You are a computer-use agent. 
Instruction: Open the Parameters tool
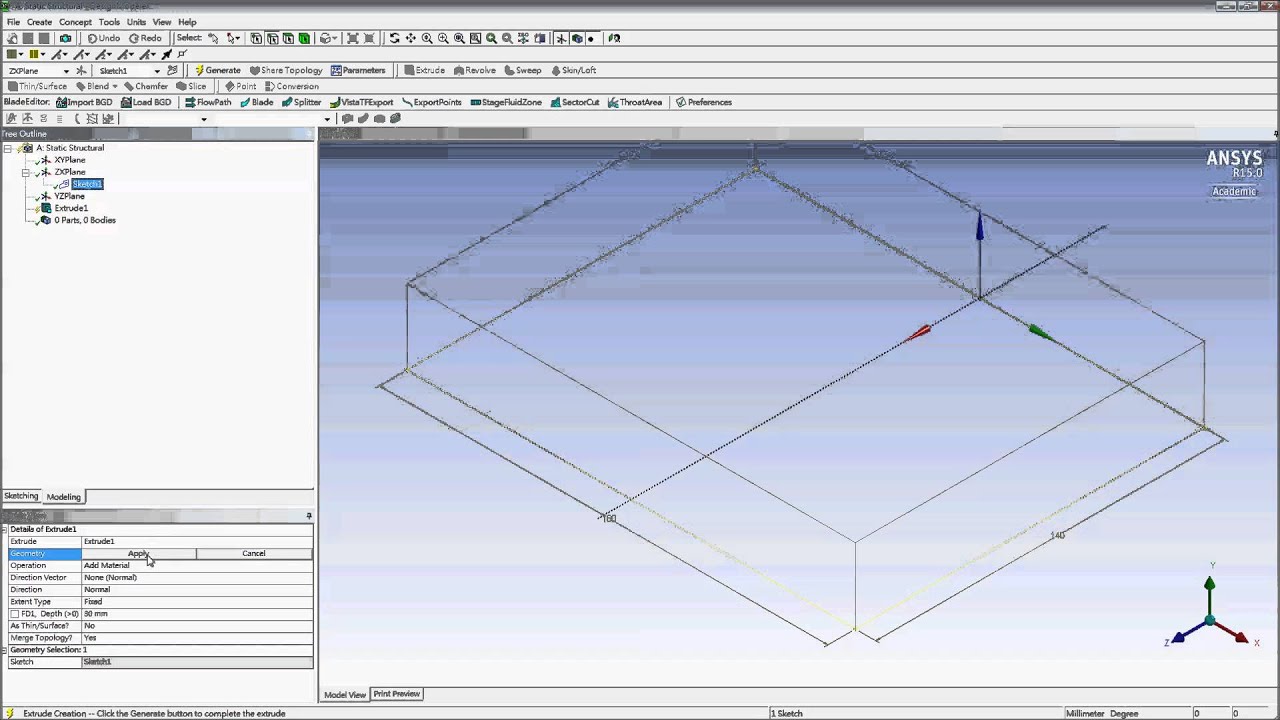tap(358, 70)
